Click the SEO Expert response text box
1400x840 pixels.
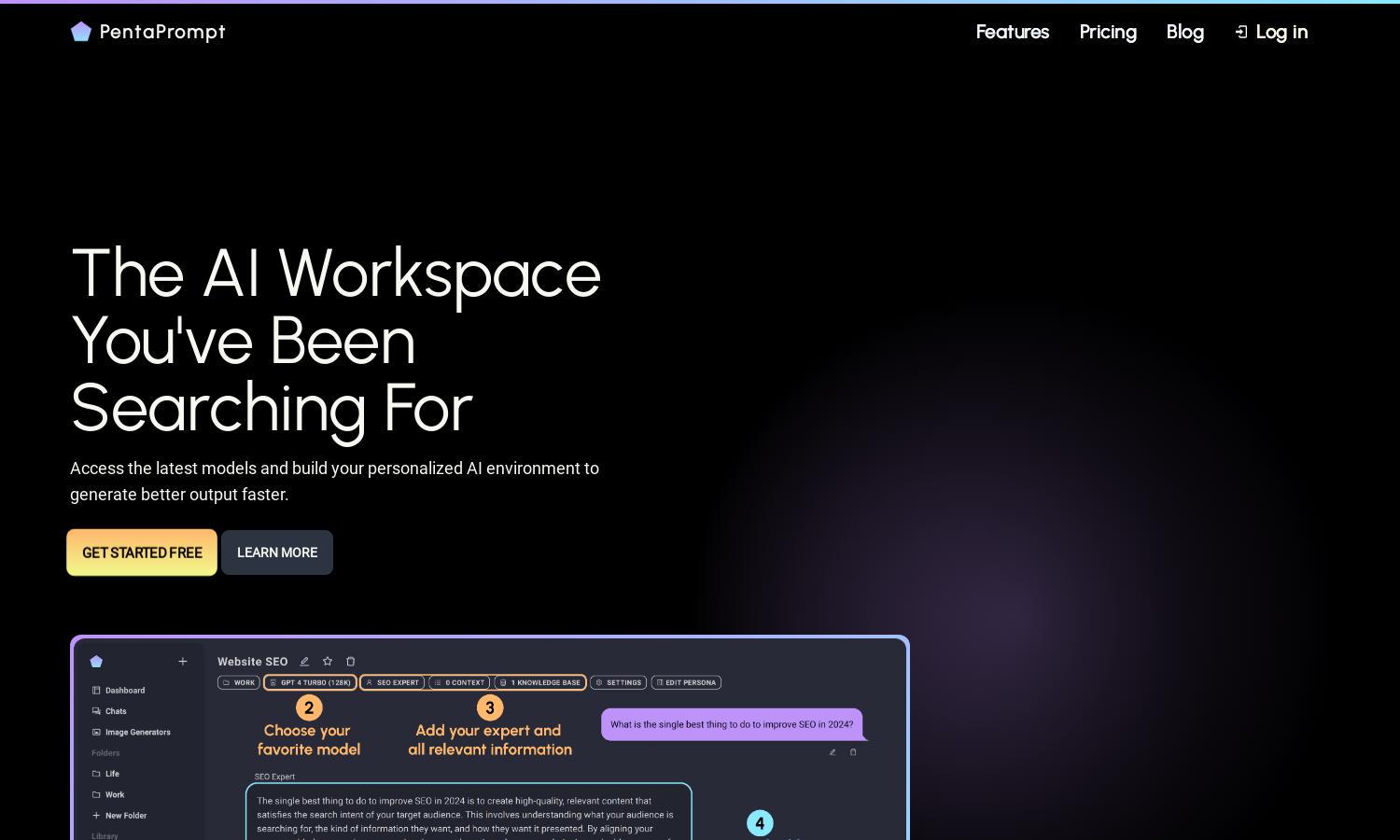click(x=469, y=812)
